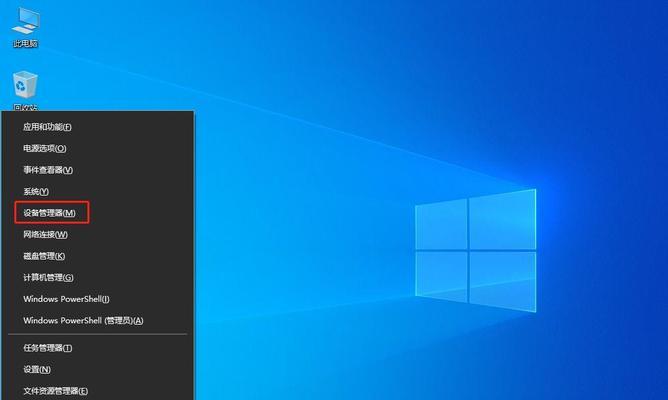The width and height of the screenshot is (668, 400).
Task: Select the 回收站 Recycle Bin icon
Action: pyautogui.click(x=25, y=90)
